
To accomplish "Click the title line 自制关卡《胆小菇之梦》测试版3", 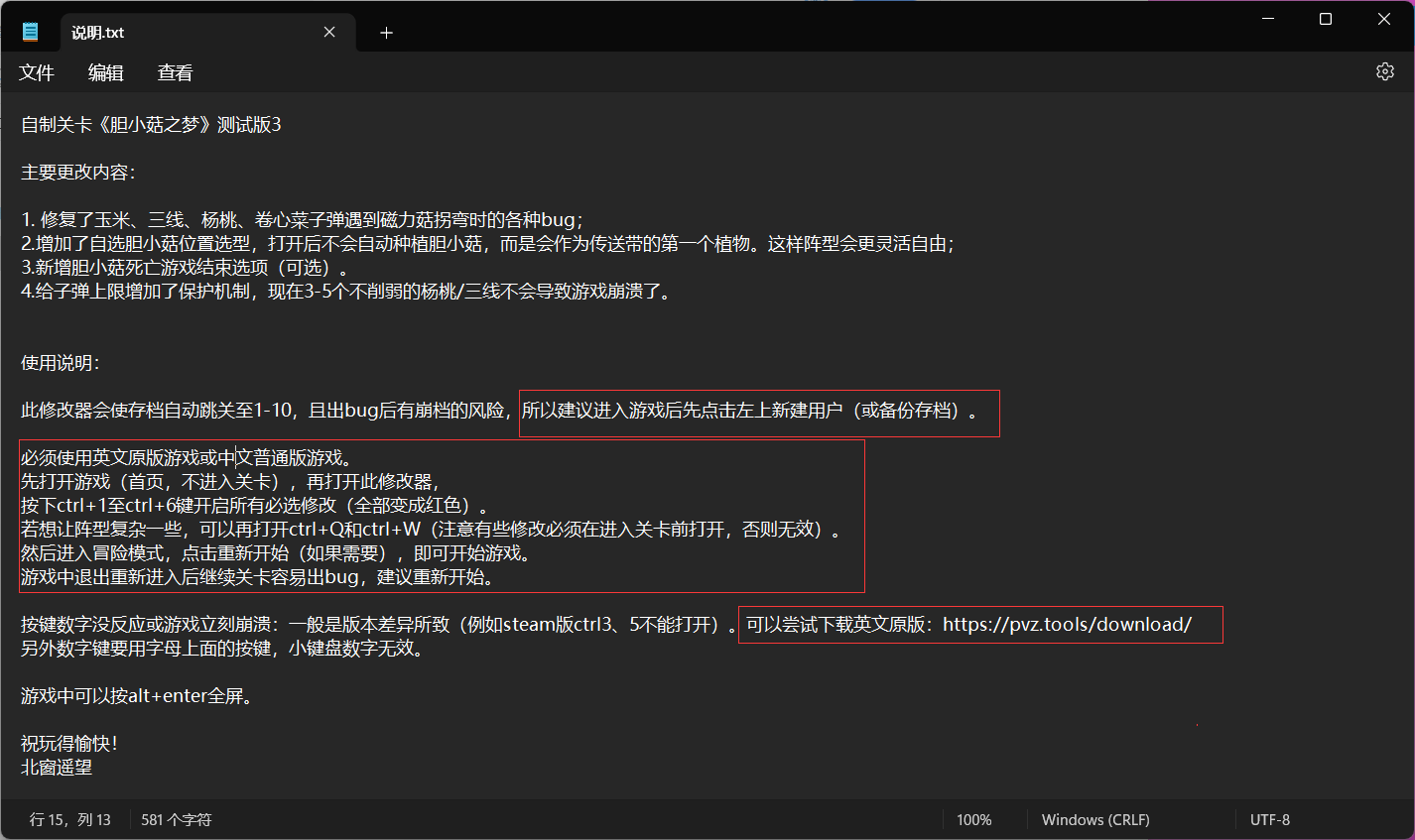I will (x=151, y=125).
